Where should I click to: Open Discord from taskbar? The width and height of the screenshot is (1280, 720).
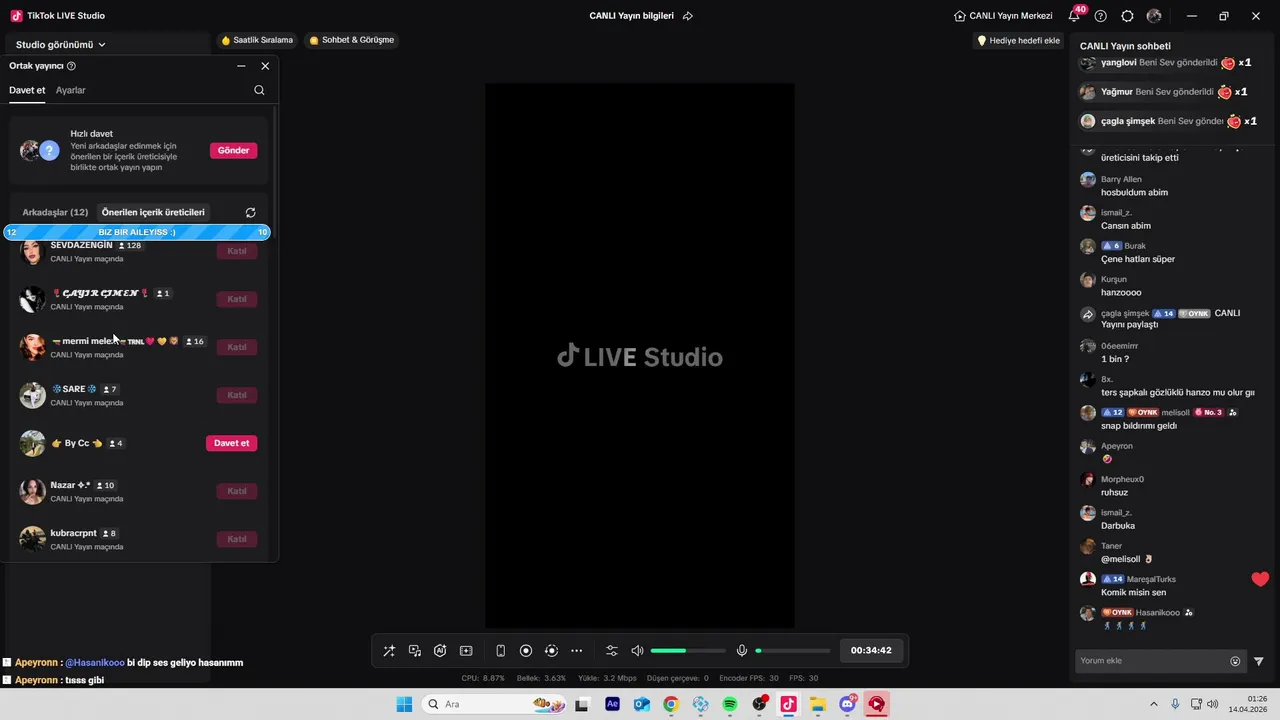pos(848,704)
